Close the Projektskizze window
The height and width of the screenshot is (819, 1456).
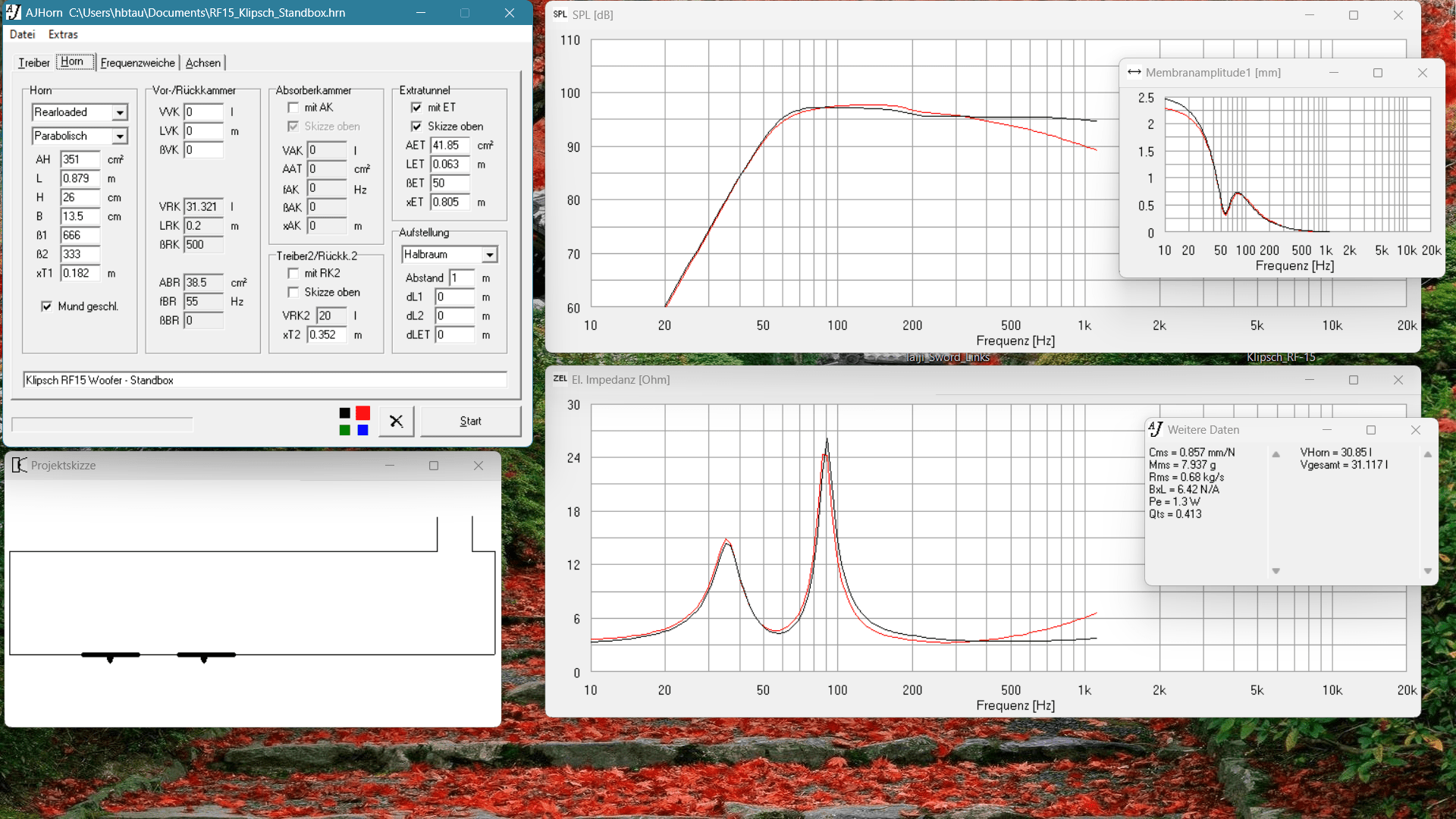click(479, 465)
